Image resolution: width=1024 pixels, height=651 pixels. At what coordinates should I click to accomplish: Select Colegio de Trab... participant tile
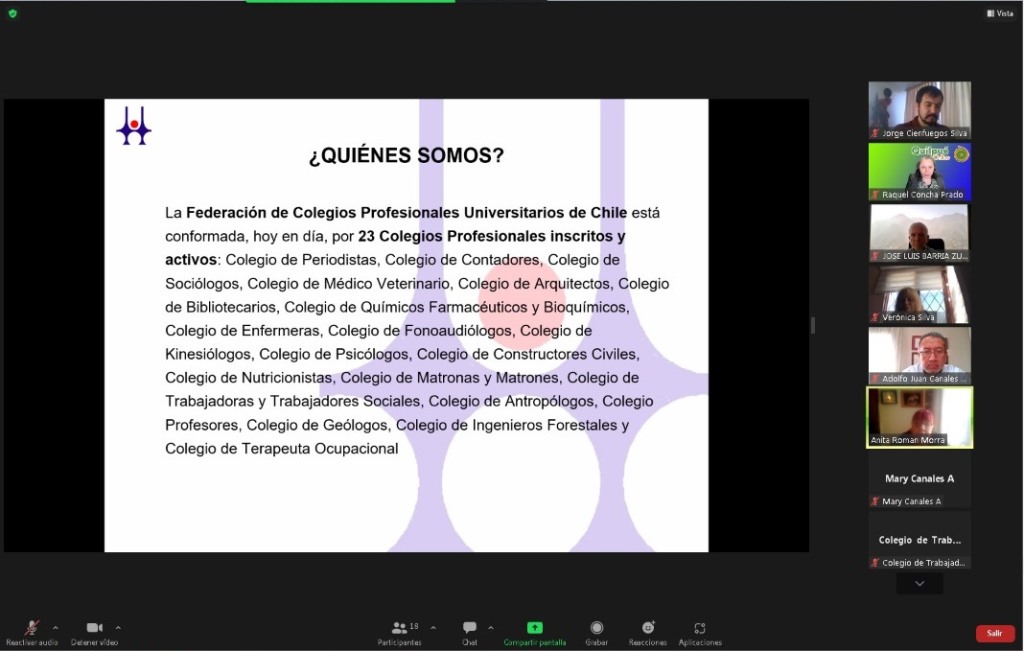click(x=920, y=541)
